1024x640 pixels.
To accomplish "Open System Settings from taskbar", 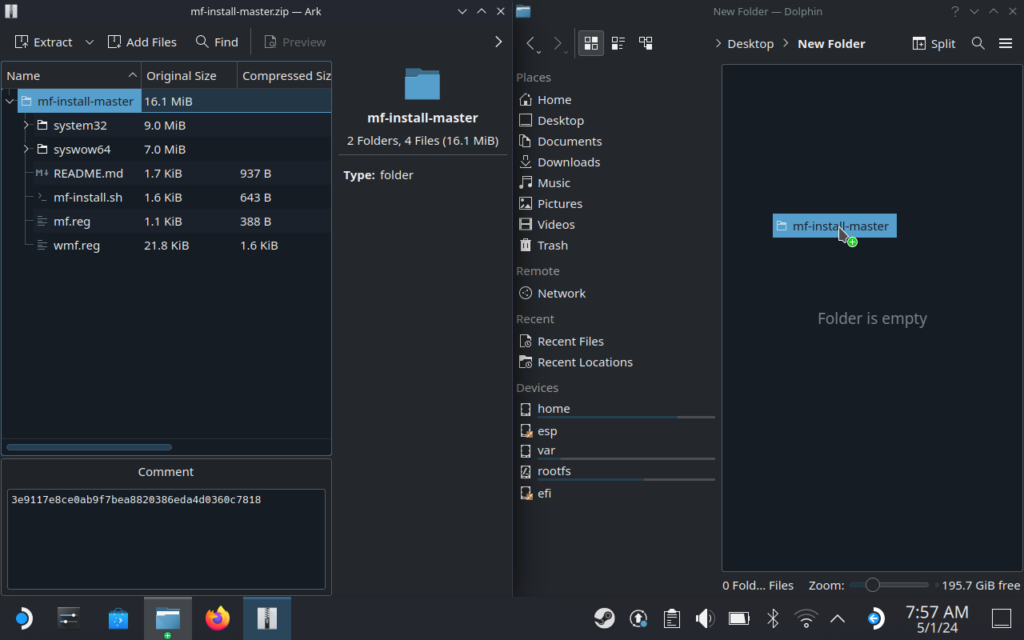I will click(69, 618).
